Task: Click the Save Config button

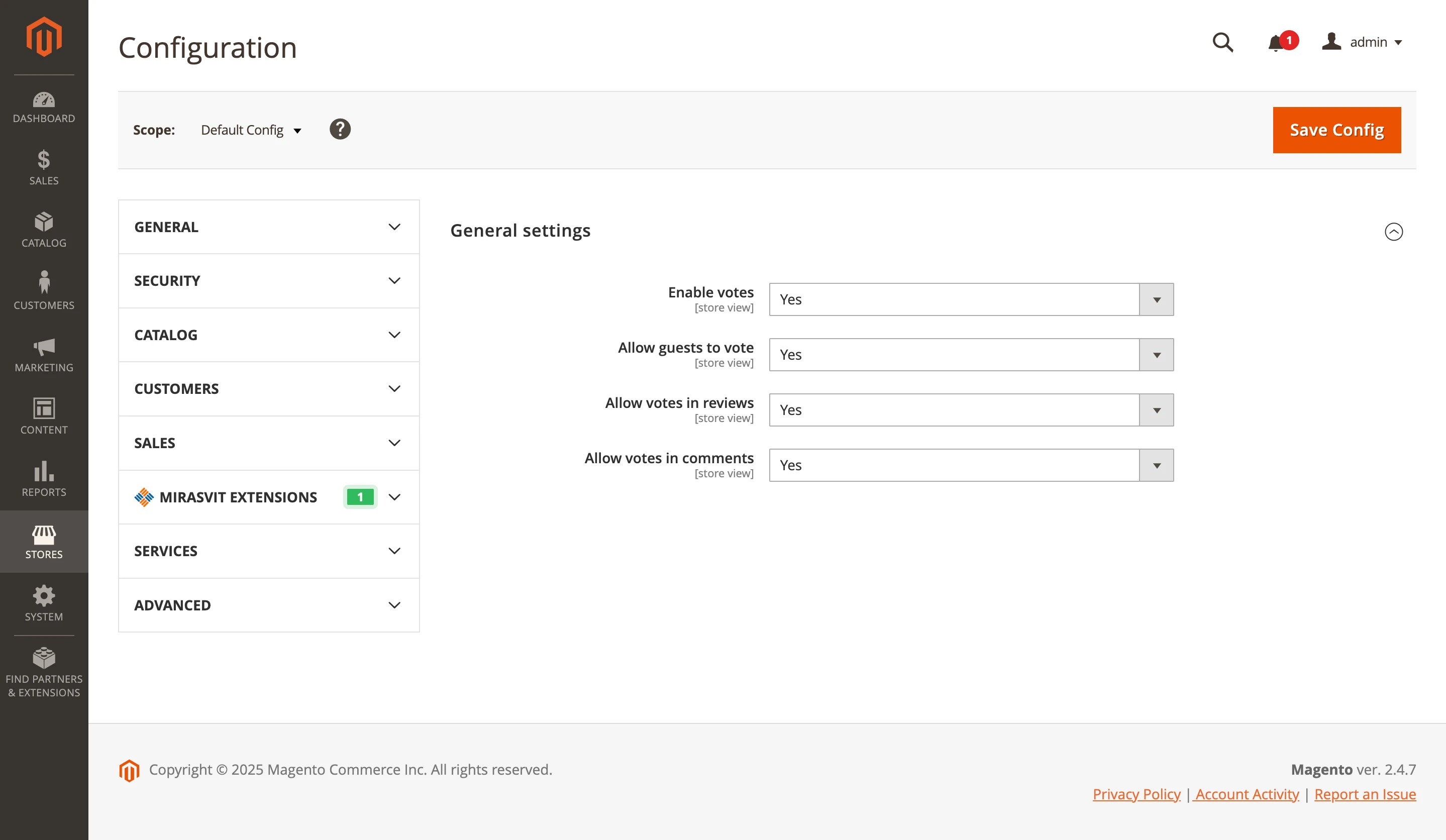Action: 1336,130
